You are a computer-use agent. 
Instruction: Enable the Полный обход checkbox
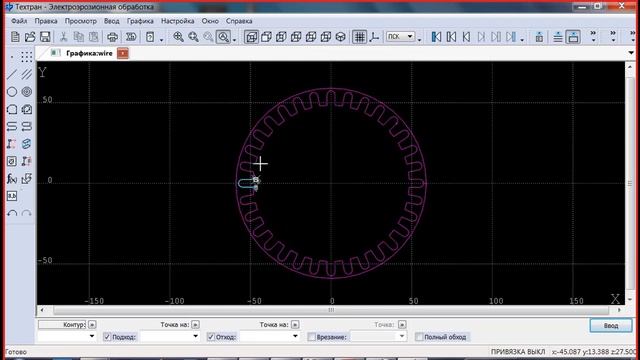coord(419,337)
